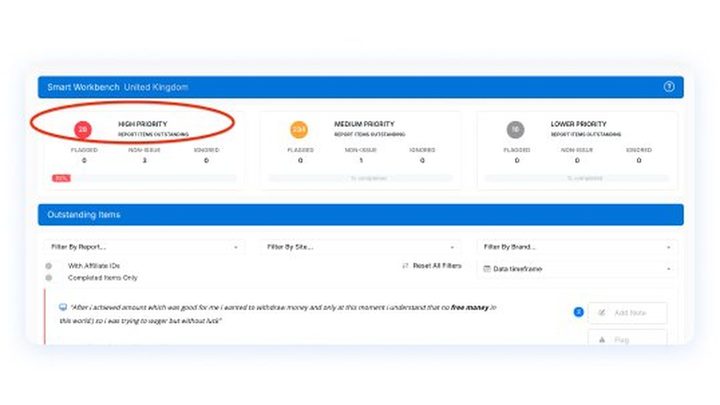Click the blue circular badge near Add Note
The height and width of the screenshot is (405, 720).
tap(579, 312)
